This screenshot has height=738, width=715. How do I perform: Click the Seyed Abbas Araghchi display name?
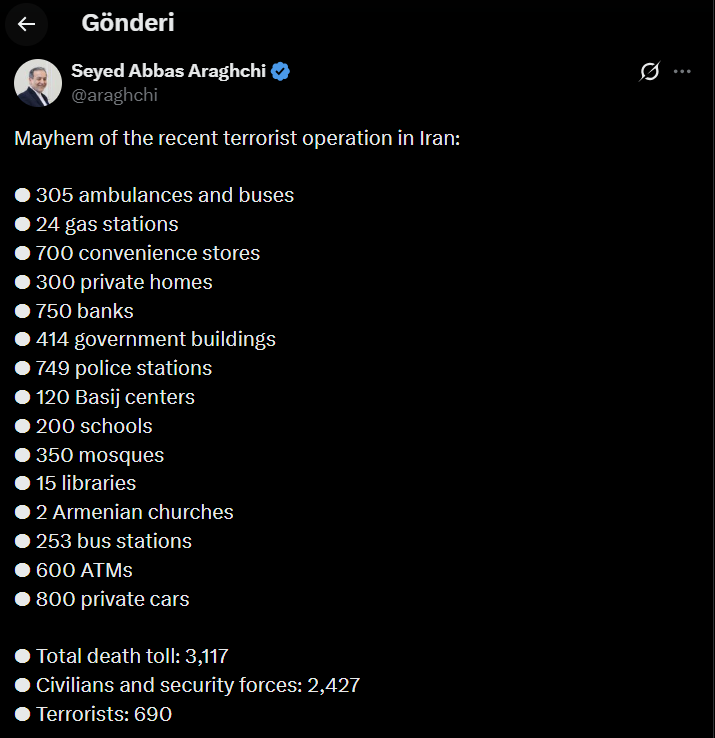(x=168, y=71)
